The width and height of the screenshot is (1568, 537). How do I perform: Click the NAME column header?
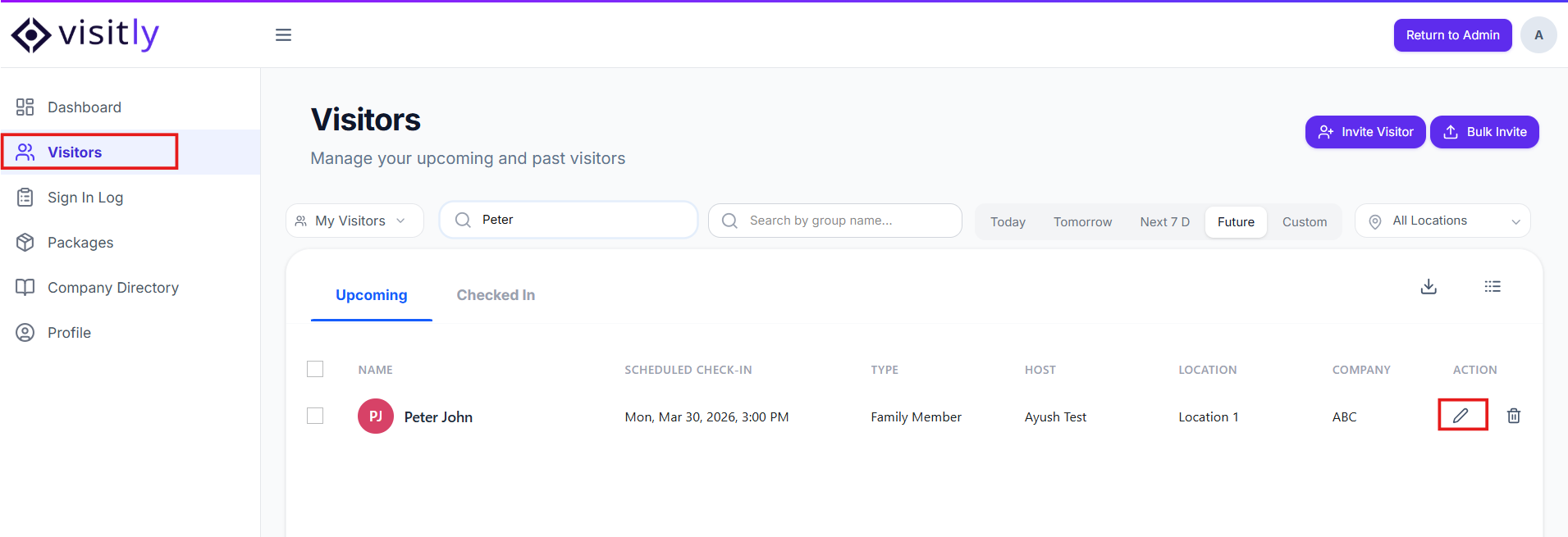coord(375,370)
